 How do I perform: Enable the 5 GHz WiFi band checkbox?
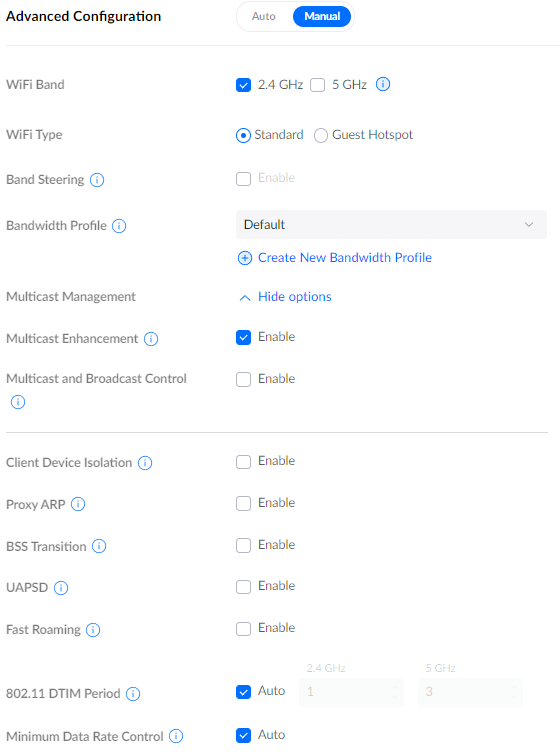click(317, 85)
